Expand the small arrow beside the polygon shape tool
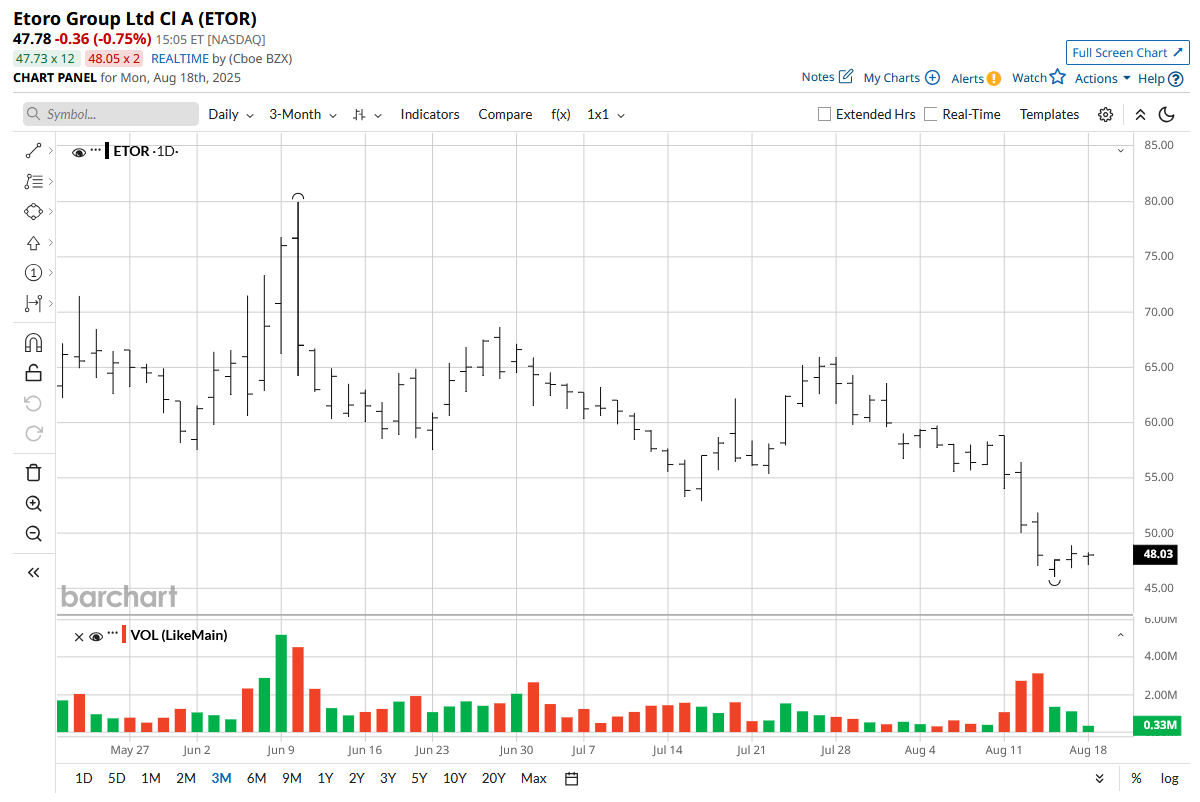 (50, 212)
